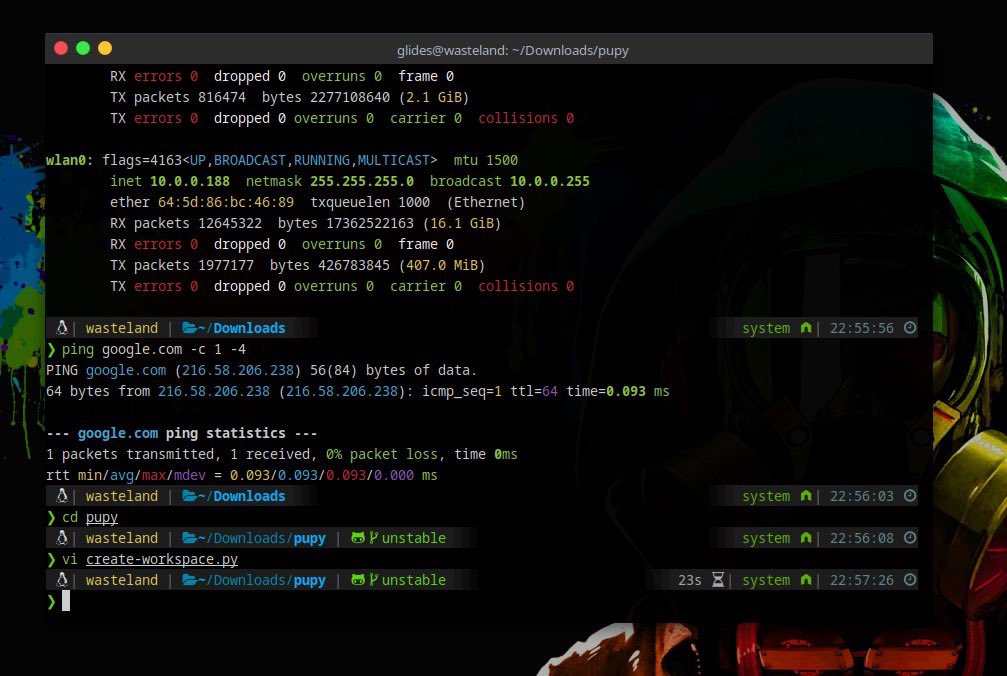Click the MAC address 64:5d:86:bc:46:89
This screenshot has width=1007, height=676.
click(226, 202)
